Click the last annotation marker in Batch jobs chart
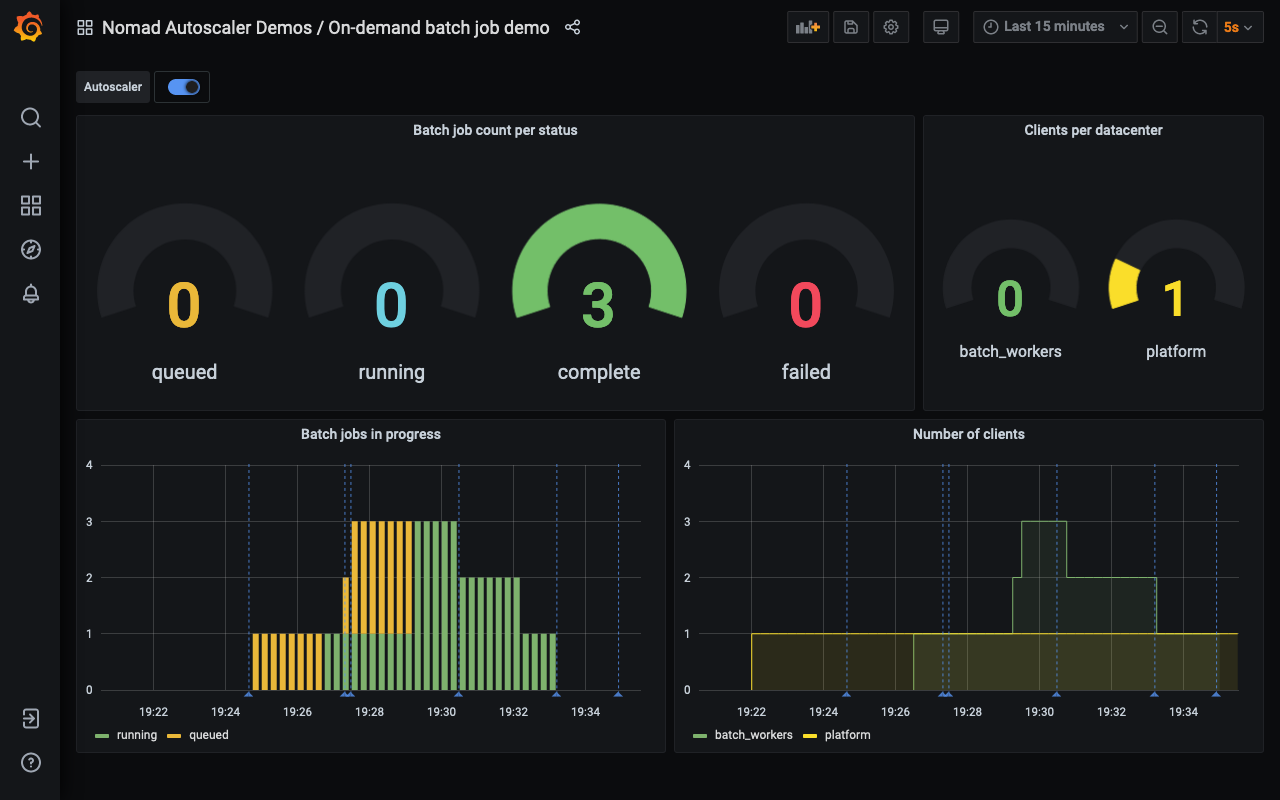Image resolution: width=1280 pixels, height=800 pixels. click(x=618, y=693)
